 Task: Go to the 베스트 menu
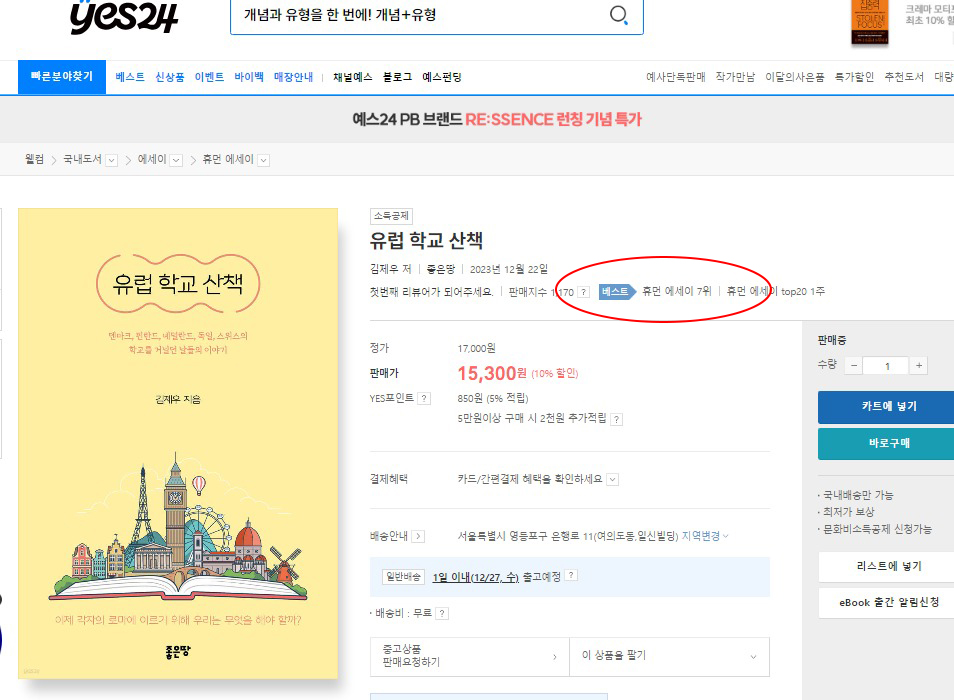(130, 77)
